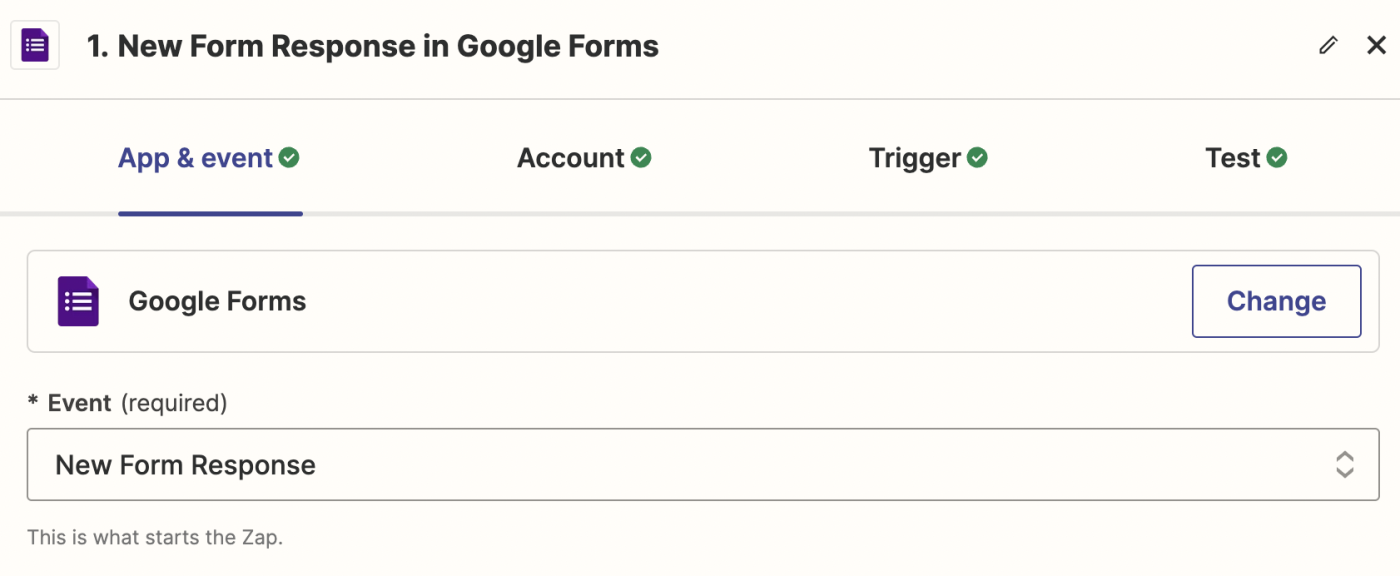Click the empty space in the Google Forms app row
The width and height of the screenshot is (1400, 576).
coord(750,301)
